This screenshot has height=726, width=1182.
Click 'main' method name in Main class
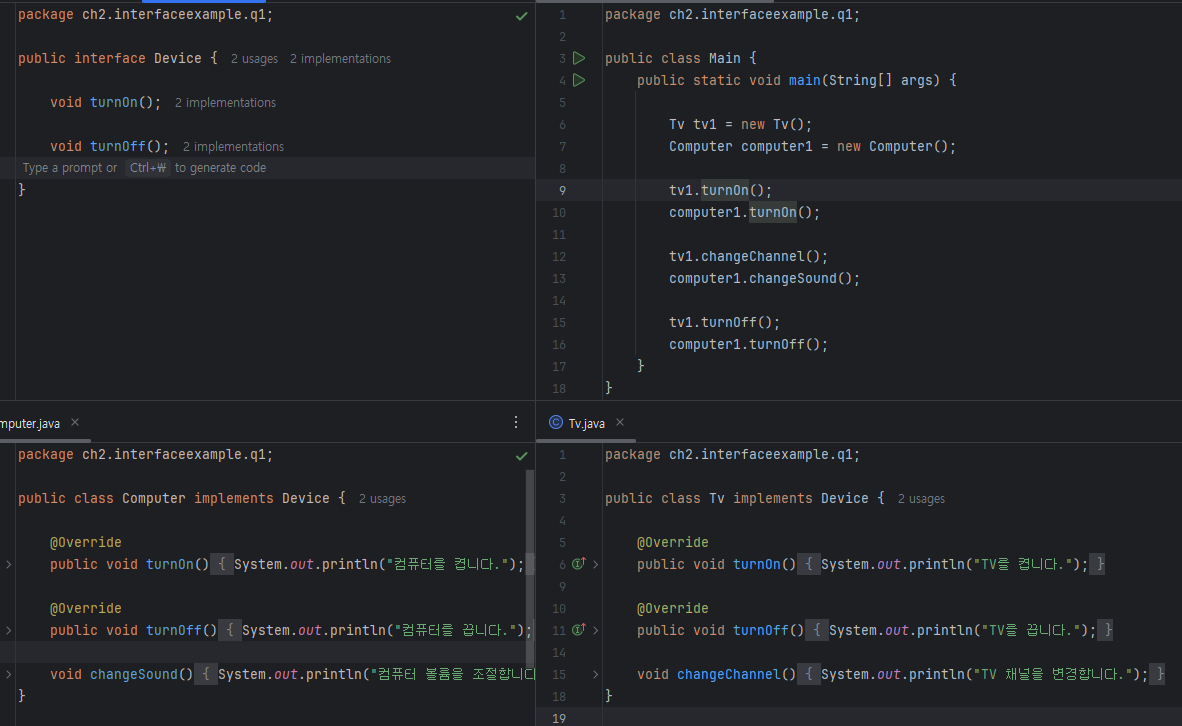(804, 80)
